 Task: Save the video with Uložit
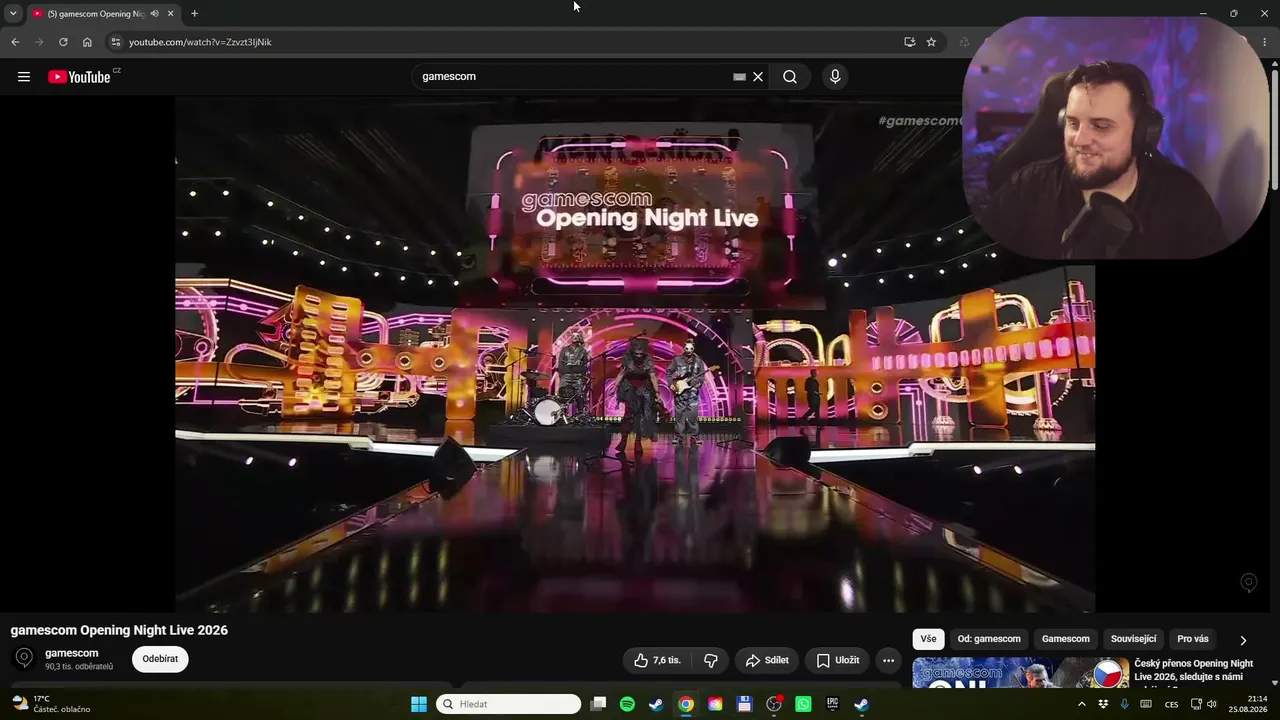[x=837, y=660]
